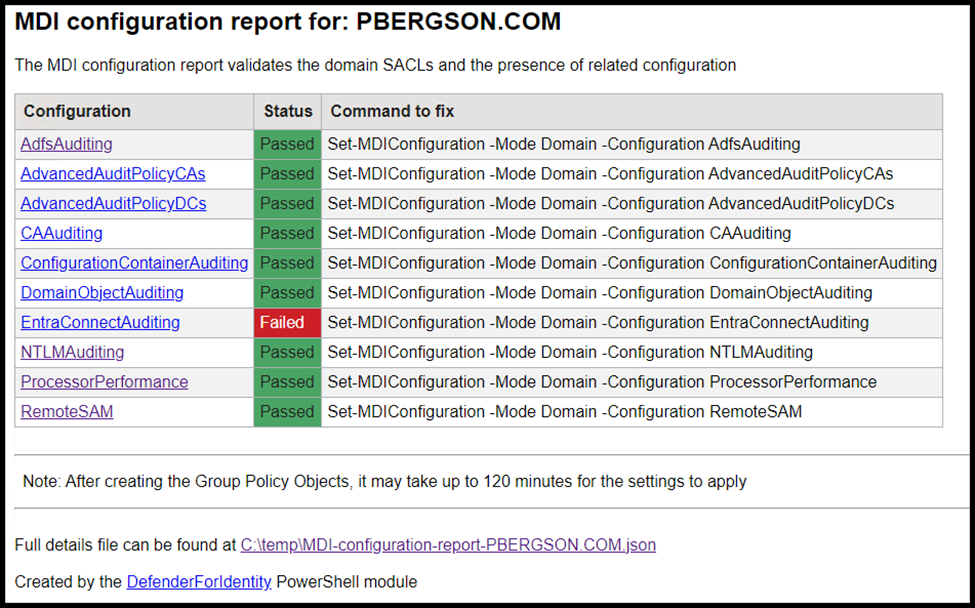This screenshot has width=975, height=608.
Task: Click the Passed status for AdfsAuditing
Action: click(x=287, y=144)
